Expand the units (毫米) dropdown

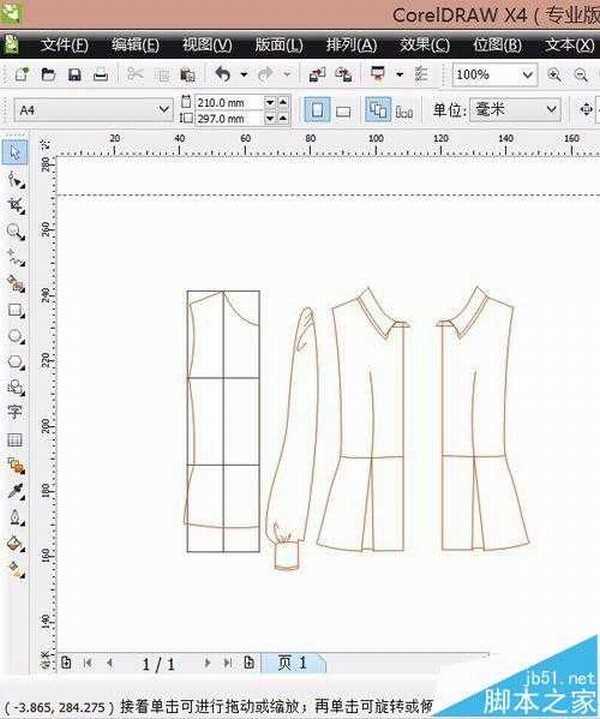pos(550,109)
